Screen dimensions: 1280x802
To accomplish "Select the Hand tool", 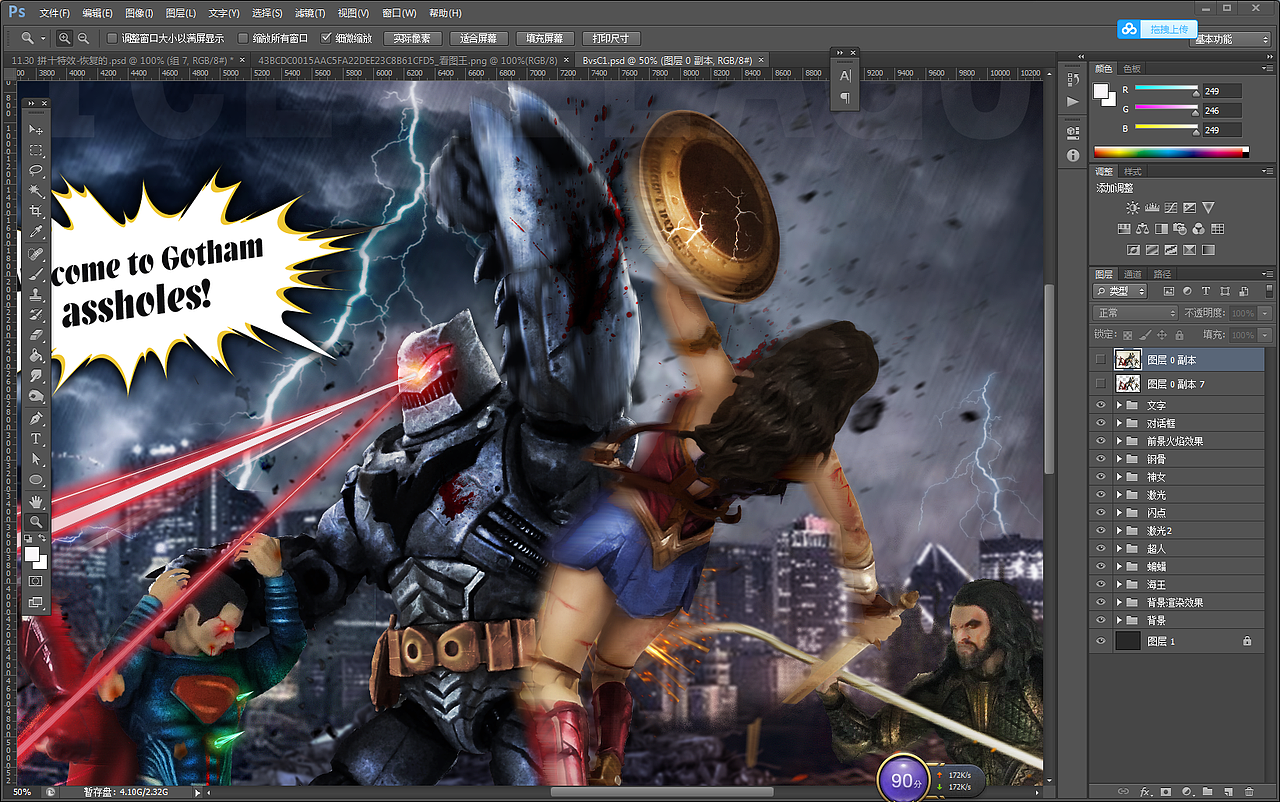I will tap(36, 501).
